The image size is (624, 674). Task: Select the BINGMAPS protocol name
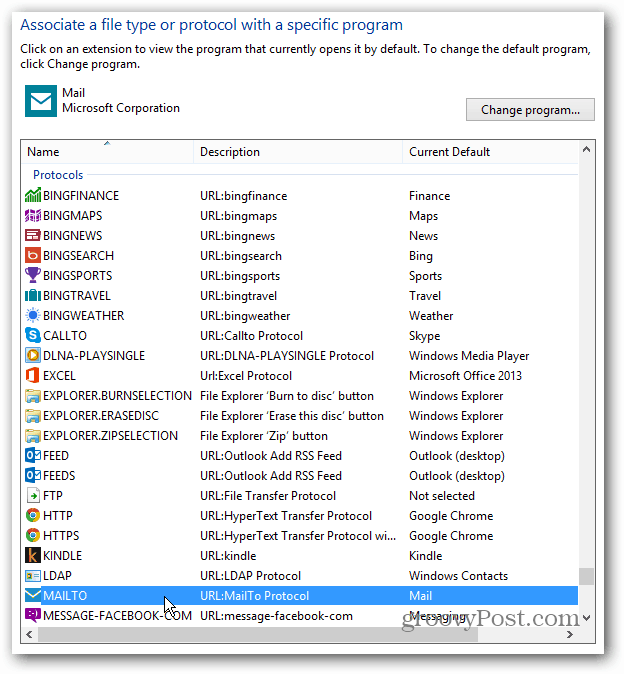tap(73, 215)
